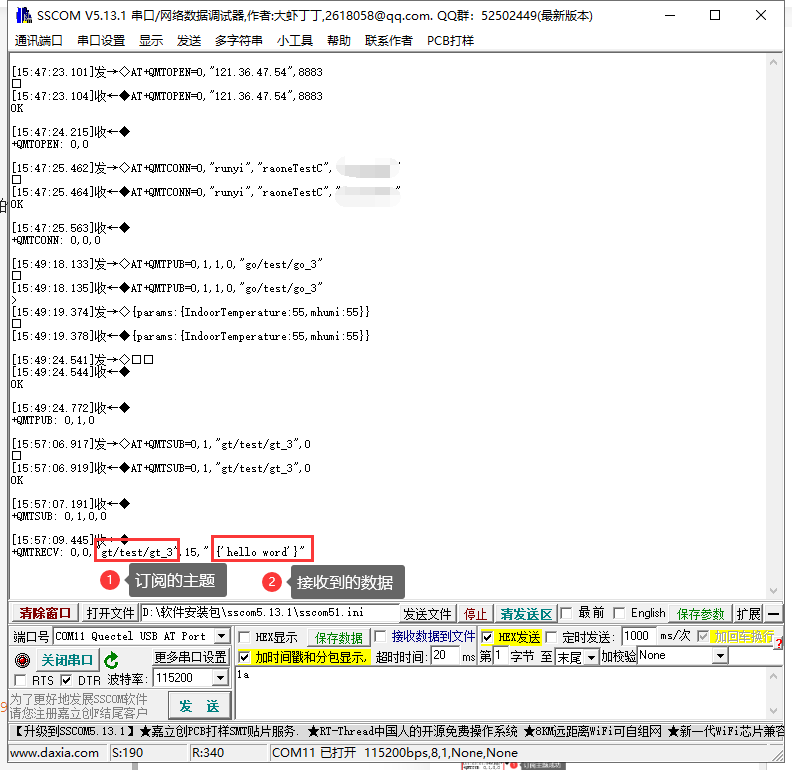Click the 保存参数 button
Screen dimensions: 792x770
[x=700, y=614]
